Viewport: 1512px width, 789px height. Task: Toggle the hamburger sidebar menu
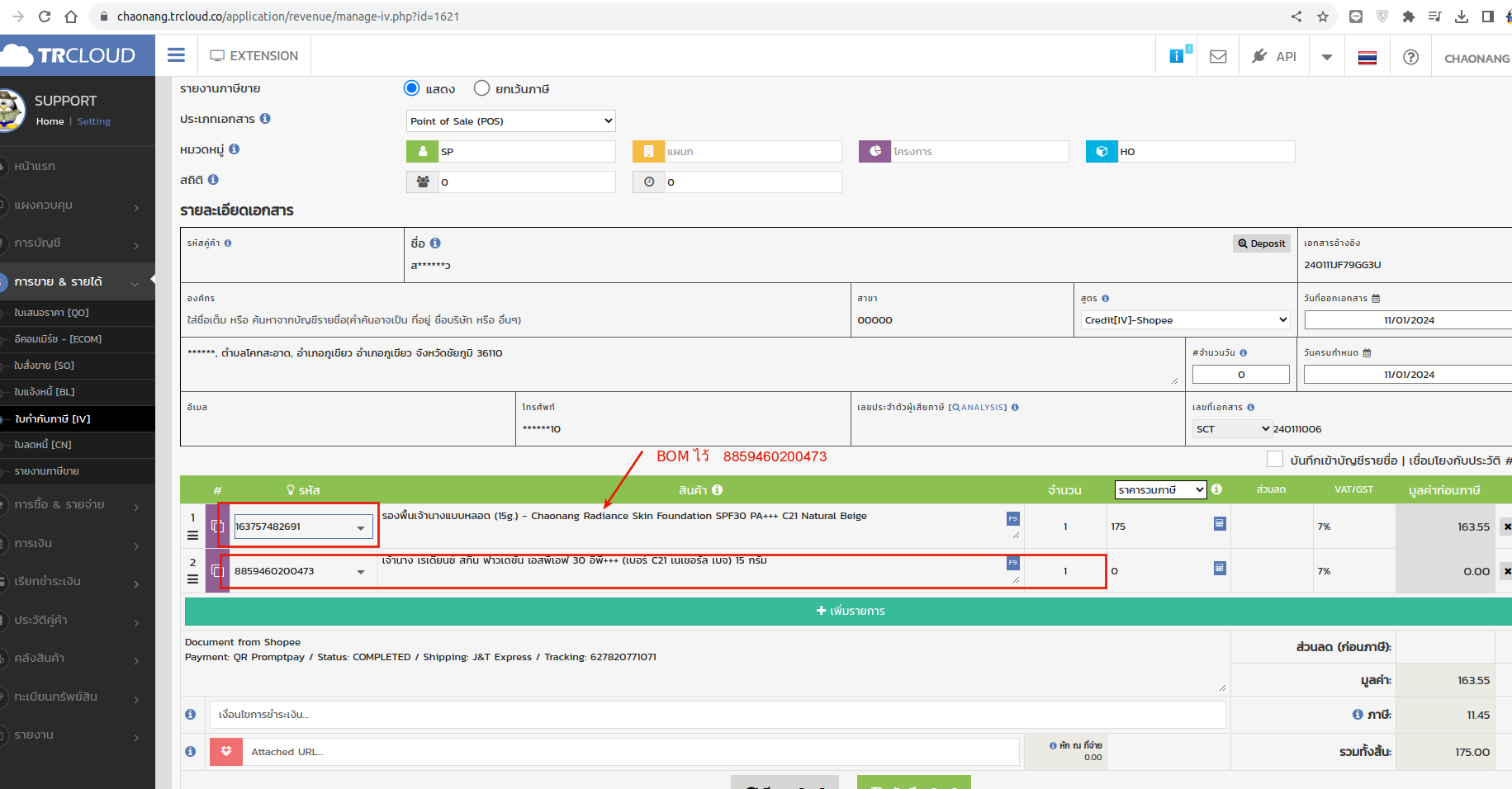[x=176, y=55]
